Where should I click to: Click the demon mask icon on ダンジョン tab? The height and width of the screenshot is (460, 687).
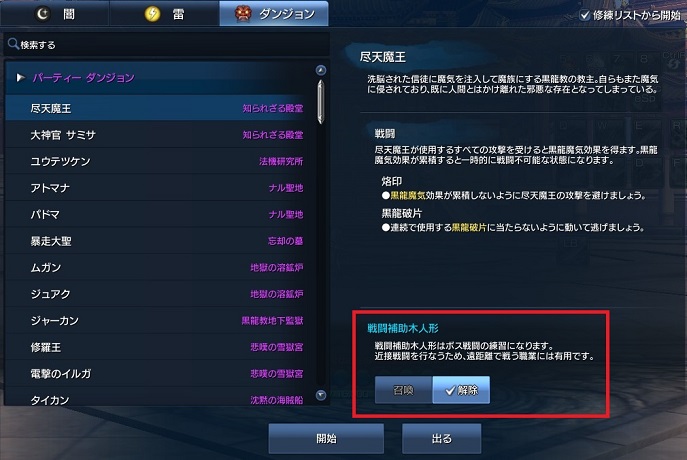242,14
